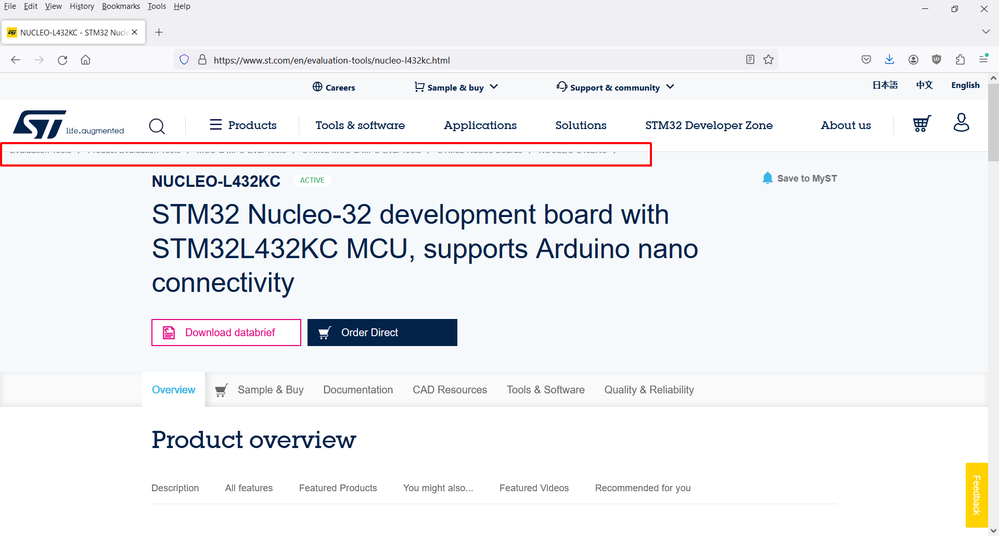Viewport: 999px width, 536px height.
Task: Open the site search magnifier icon
Action: pyautogui.click(x=157, y=126)
